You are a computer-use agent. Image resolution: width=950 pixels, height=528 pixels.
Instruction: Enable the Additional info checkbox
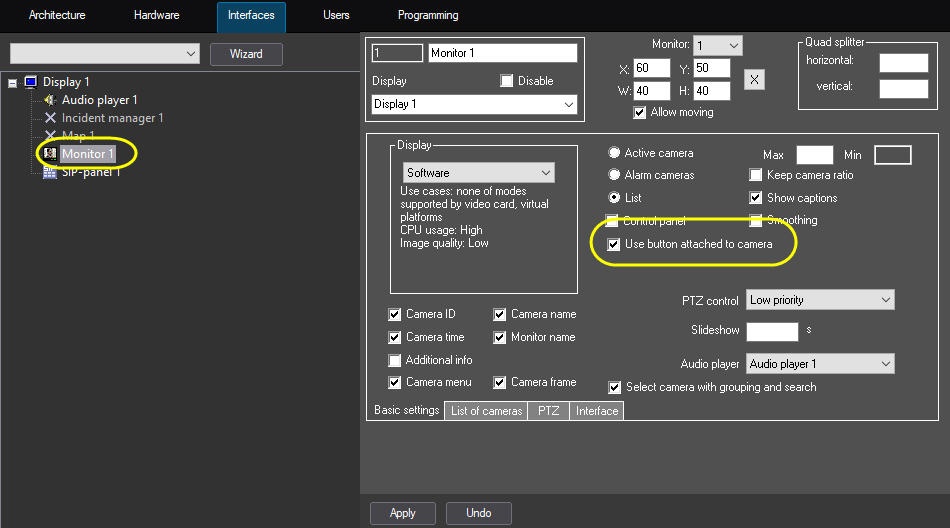point(395,360)
